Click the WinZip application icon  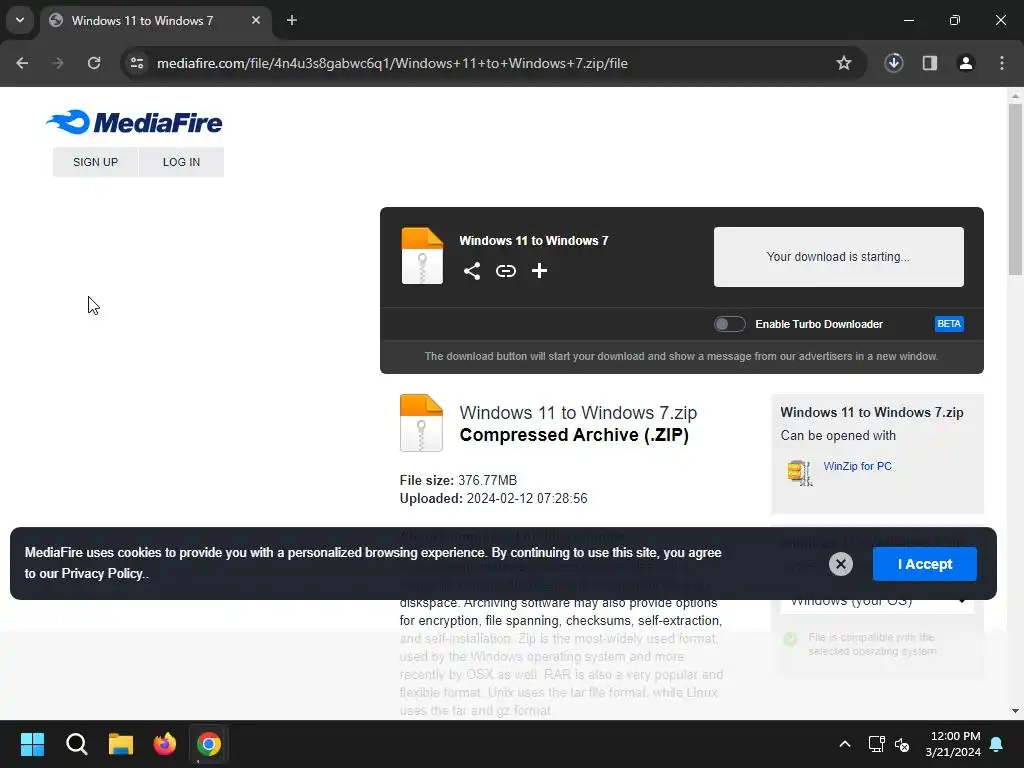coord(800,472)
